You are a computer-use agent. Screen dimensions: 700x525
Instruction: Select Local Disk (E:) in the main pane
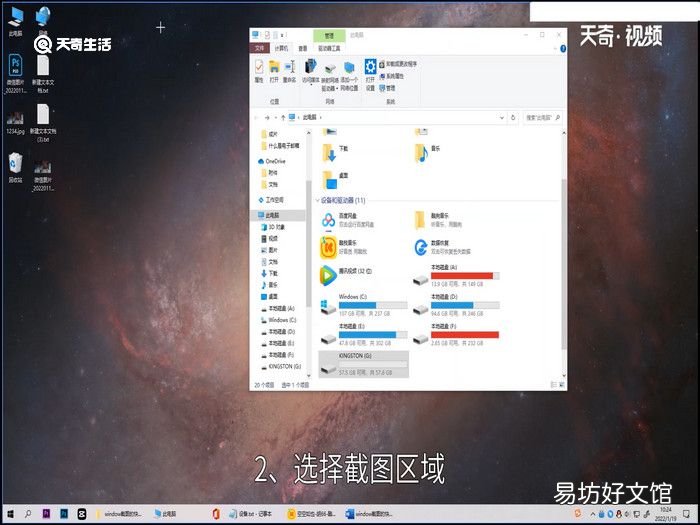click(363, 335)
